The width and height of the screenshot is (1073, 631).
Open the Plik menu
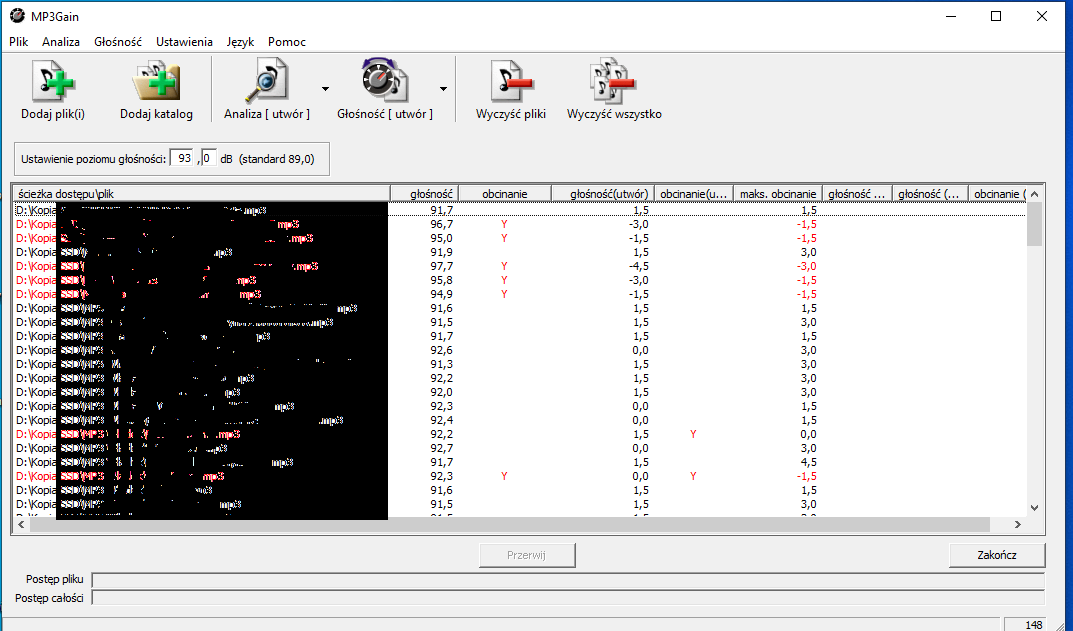tap(18, 42)
